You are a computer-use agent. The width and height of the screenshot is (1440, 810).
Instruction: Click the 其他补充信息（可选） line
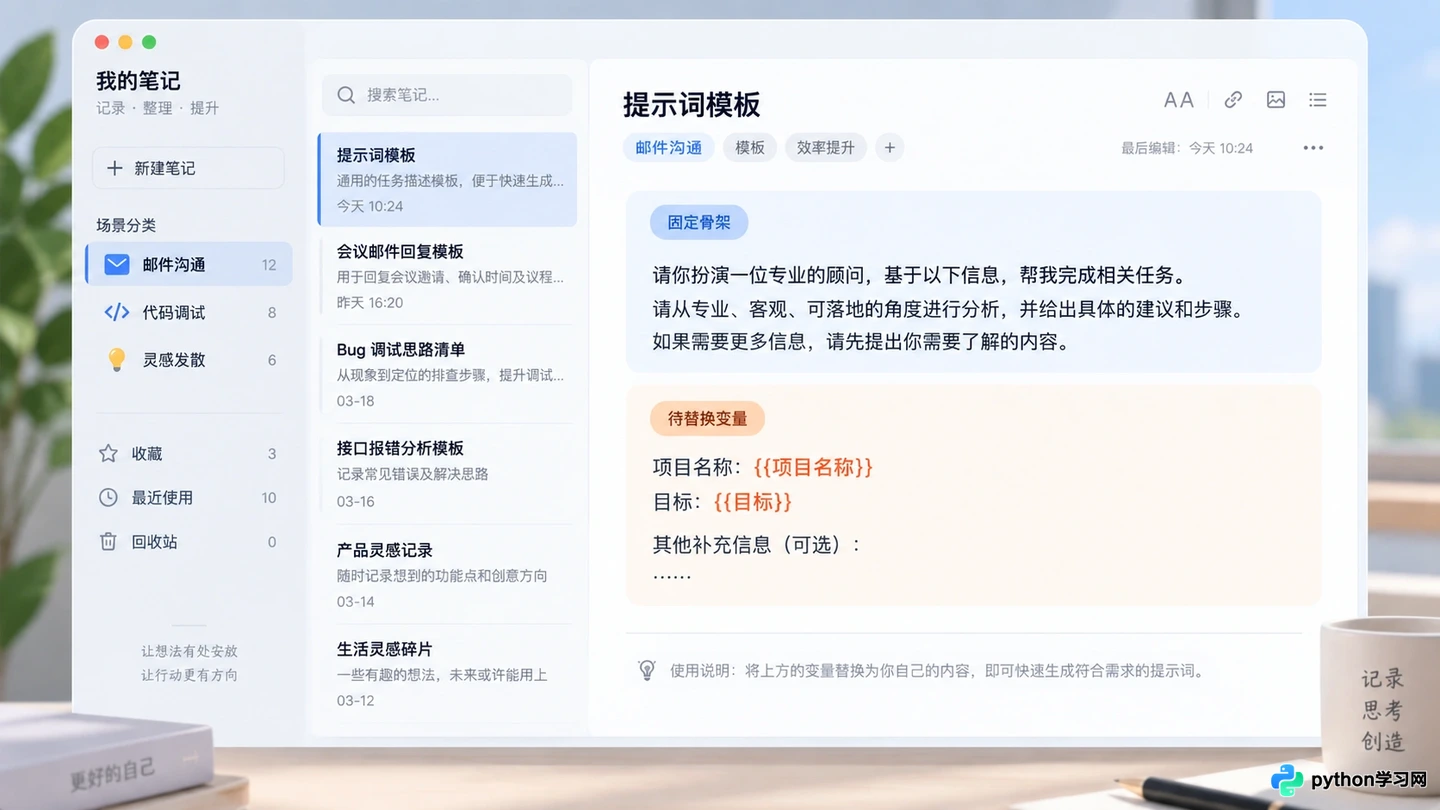click(x=757, y=545)
